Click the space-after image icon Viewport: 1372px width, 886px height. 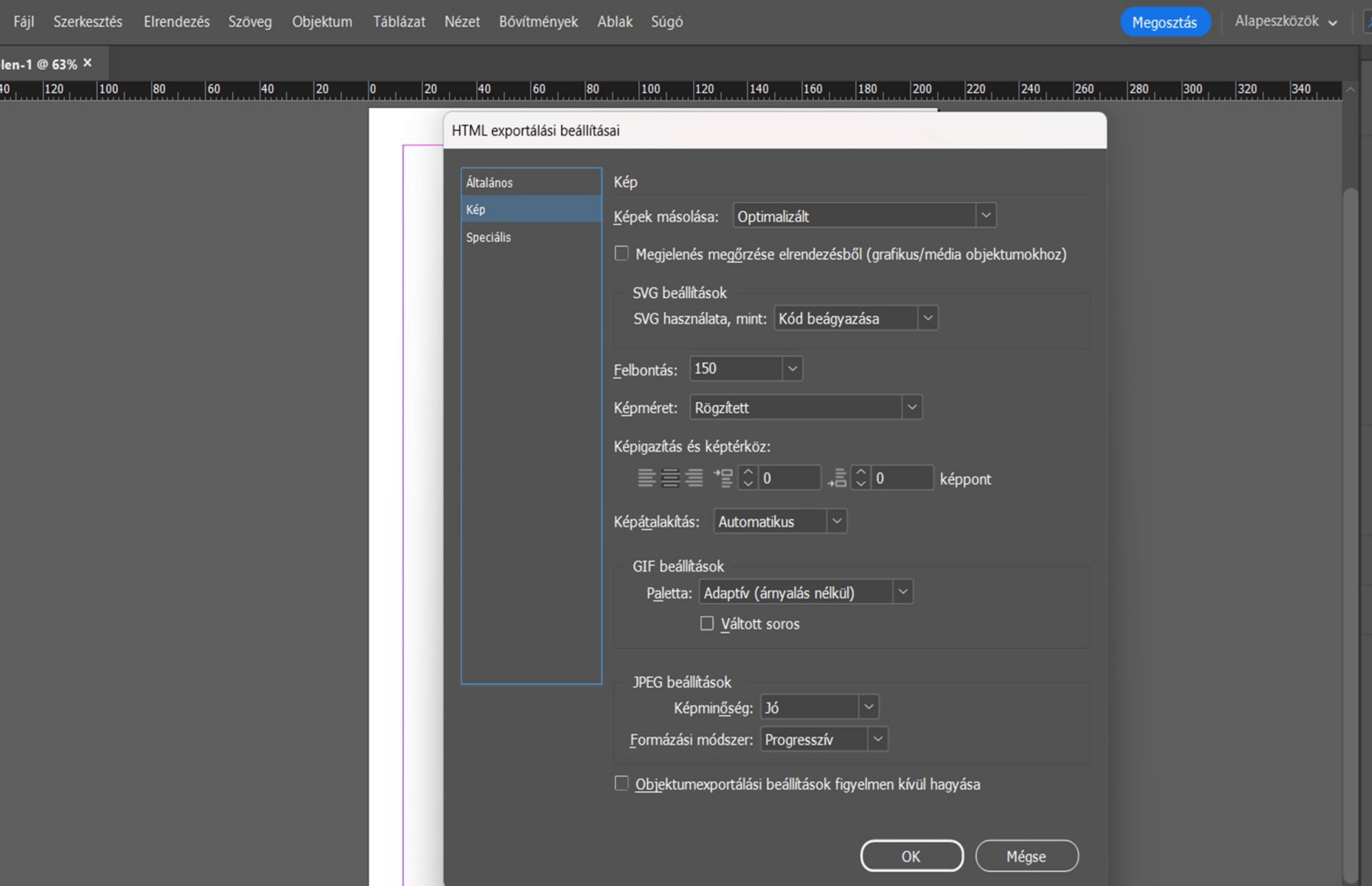[x=837, y=478]
